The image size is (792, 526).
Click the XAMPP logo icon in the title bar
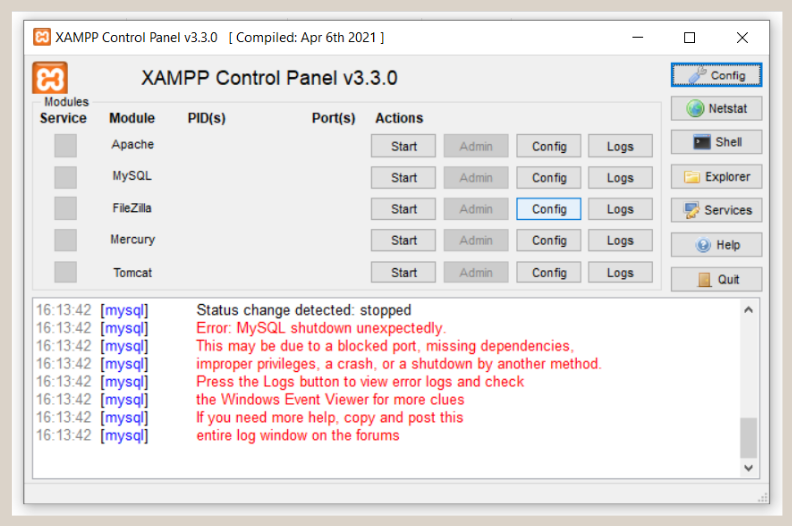tap(42, 37)
